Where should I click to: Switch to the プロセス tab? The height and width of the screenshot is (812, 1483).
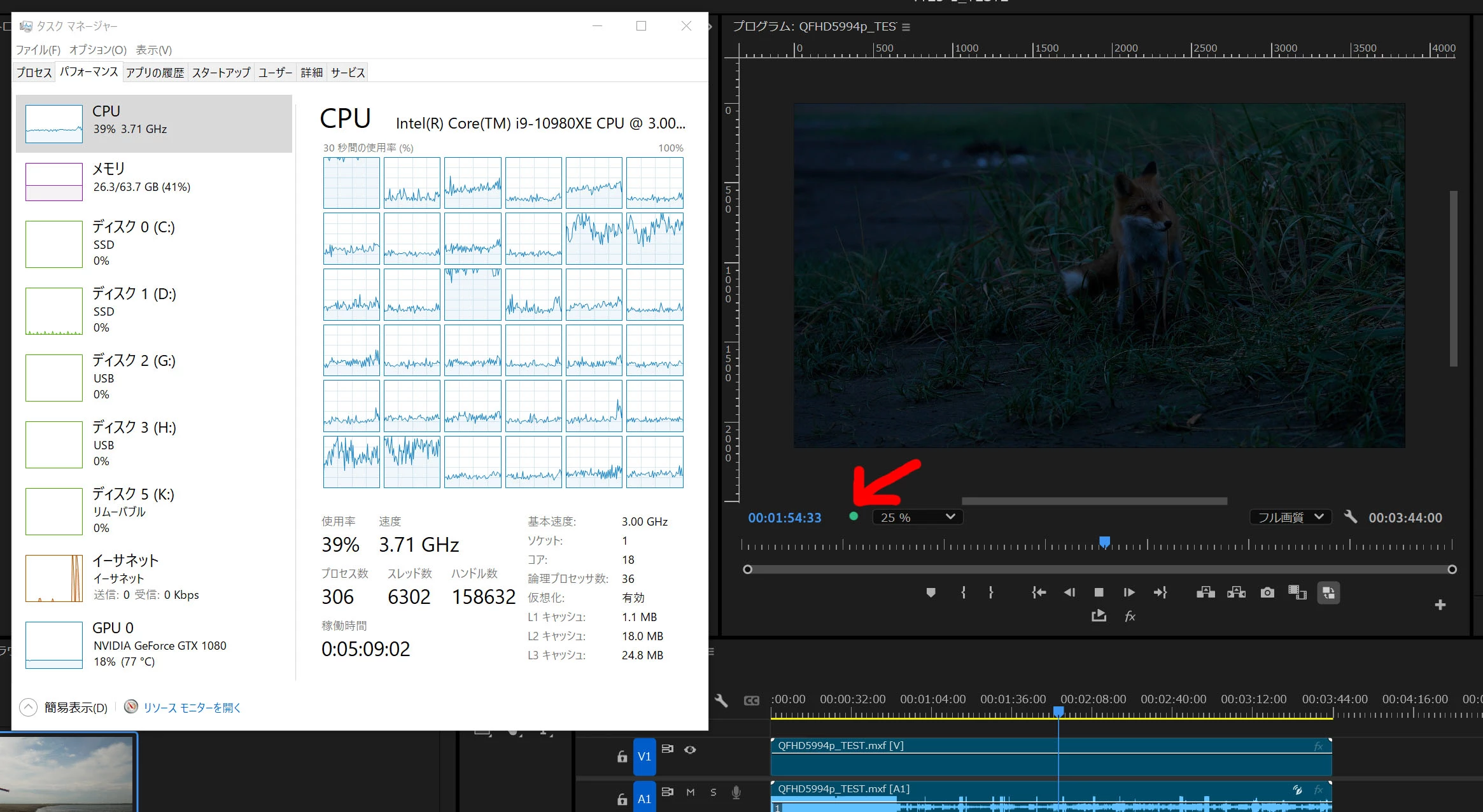34,73
